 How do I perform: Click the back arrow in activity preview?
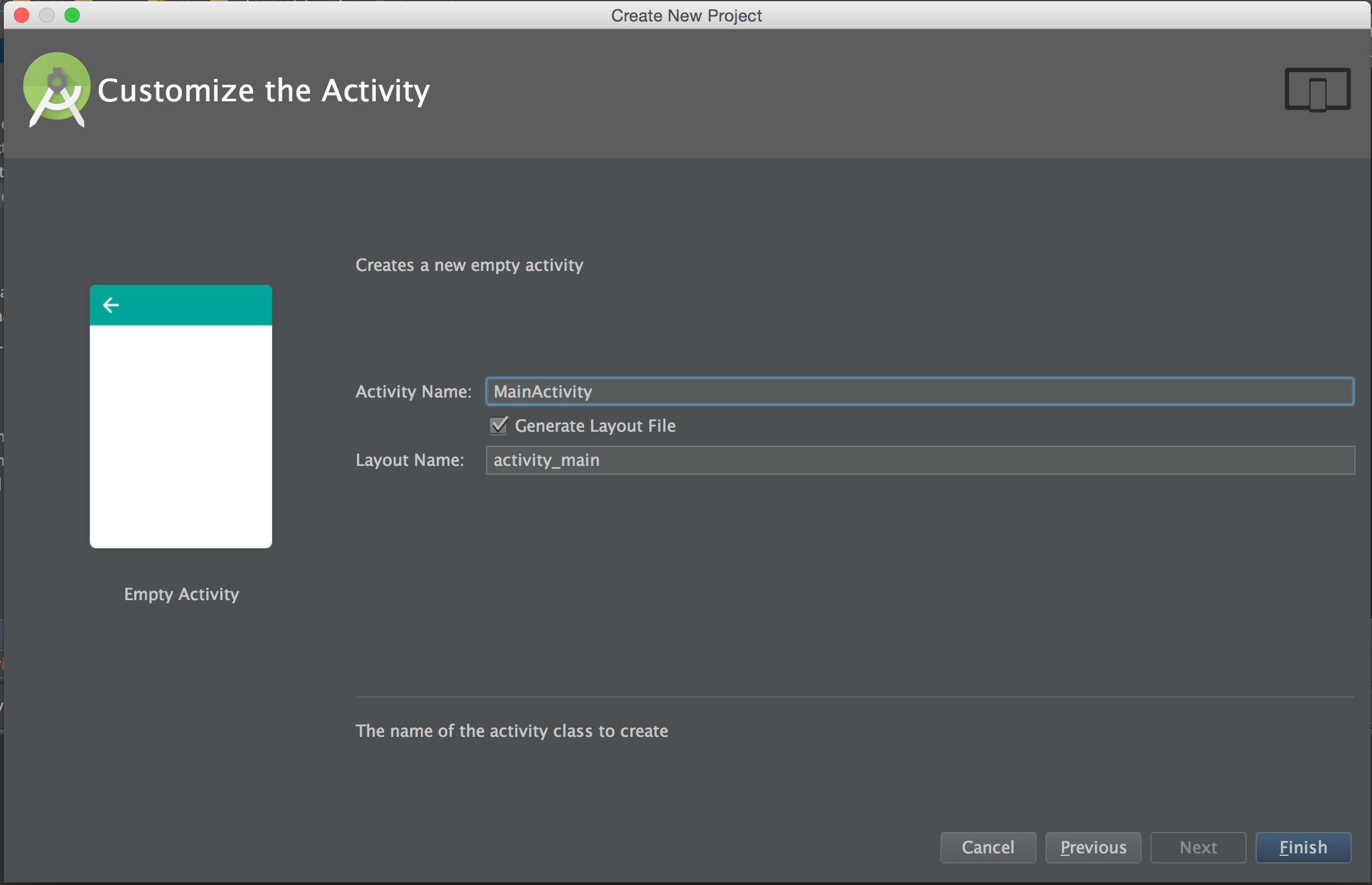coord(111,305)
